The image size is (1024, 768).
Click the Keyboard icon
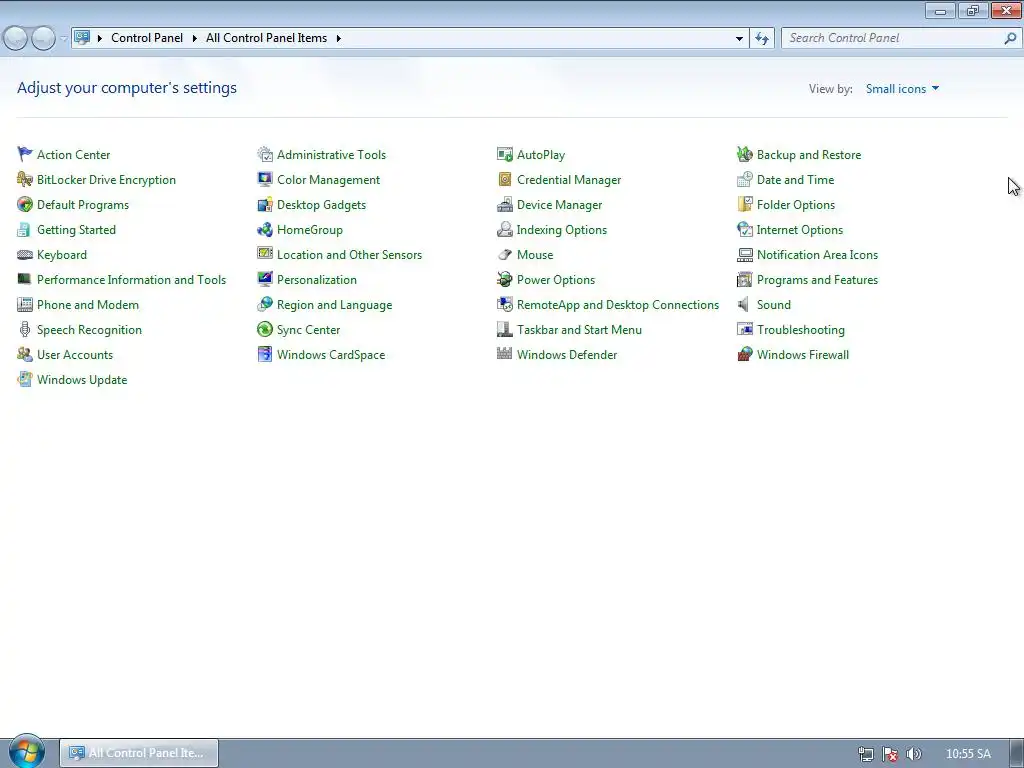(x=25, y=255)
